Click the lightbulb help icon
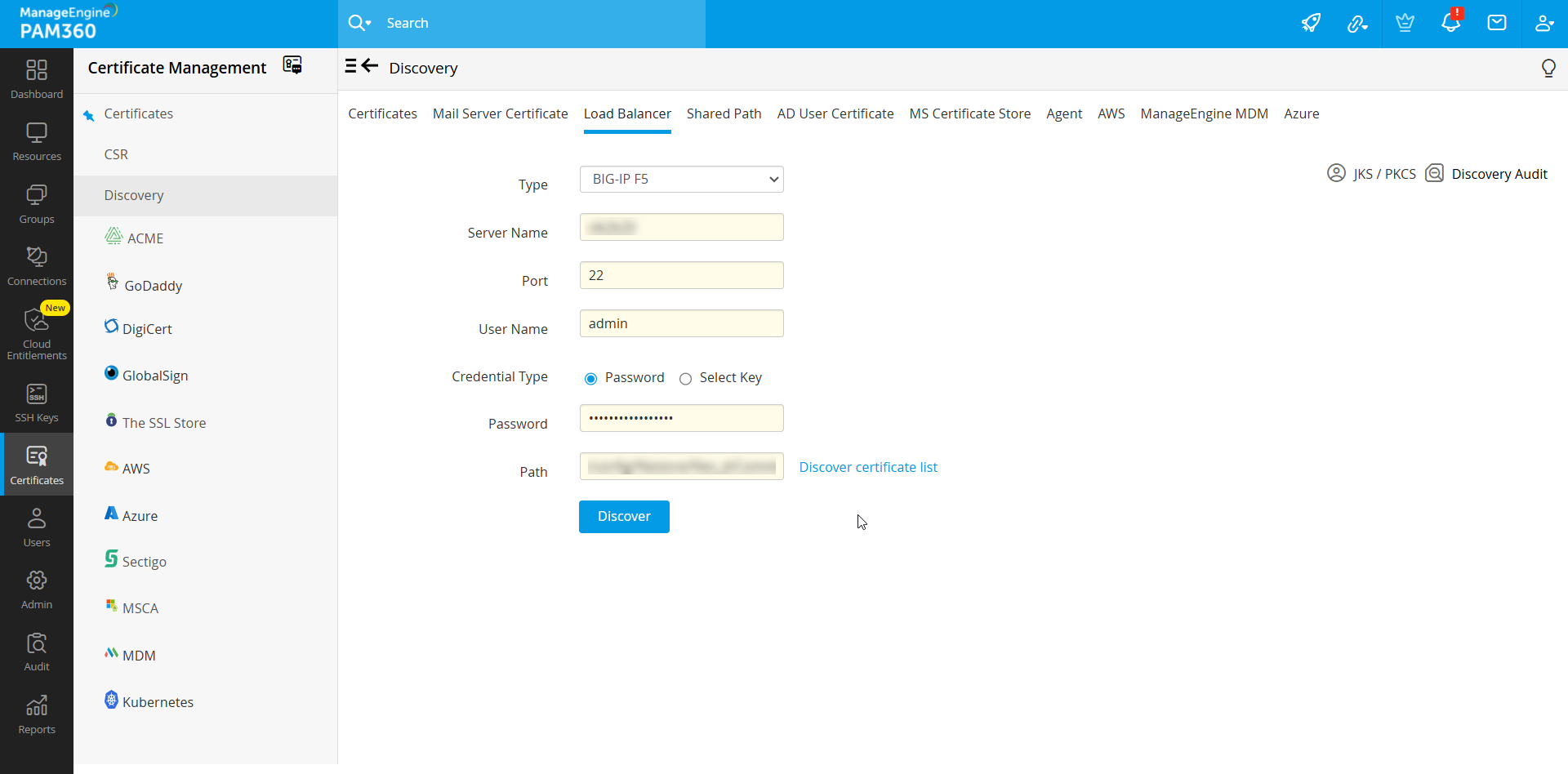The width and height of the screenshot is (1568, 774). [1548, 69]
